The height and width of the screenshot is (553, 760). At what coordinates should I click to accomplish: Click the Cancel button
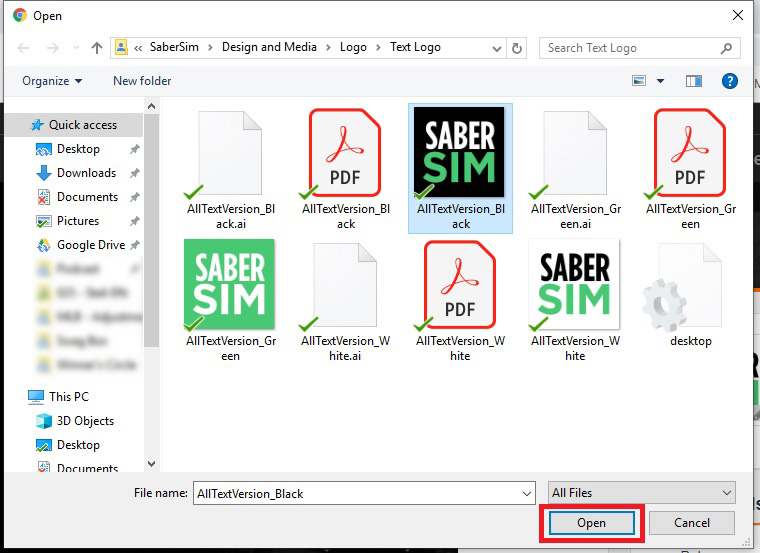pyautogui.click(x=692, y=523)
